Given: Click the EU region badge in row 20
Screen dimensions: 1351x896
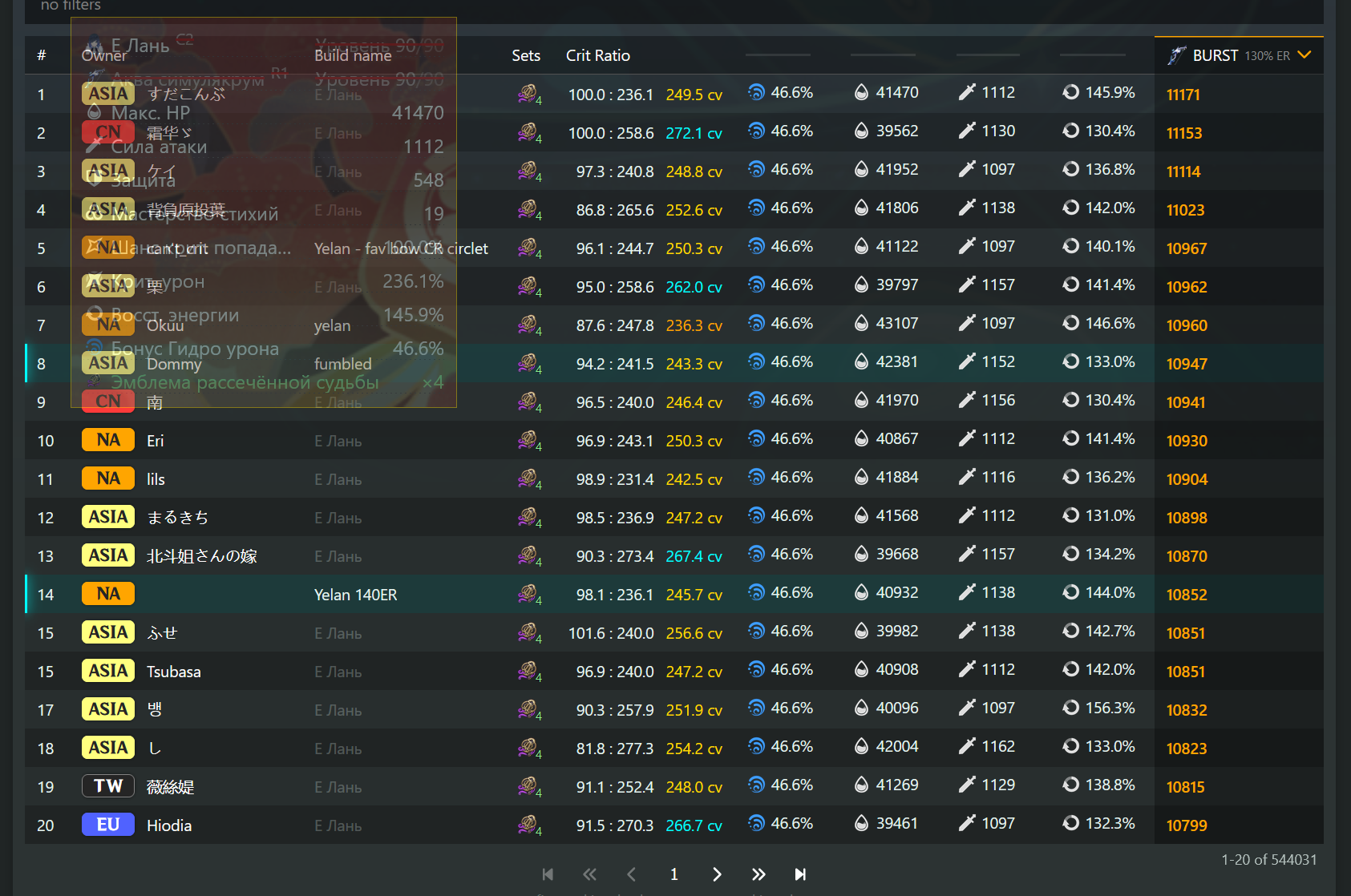Looking at the screenshot, I should coord(107,825).
